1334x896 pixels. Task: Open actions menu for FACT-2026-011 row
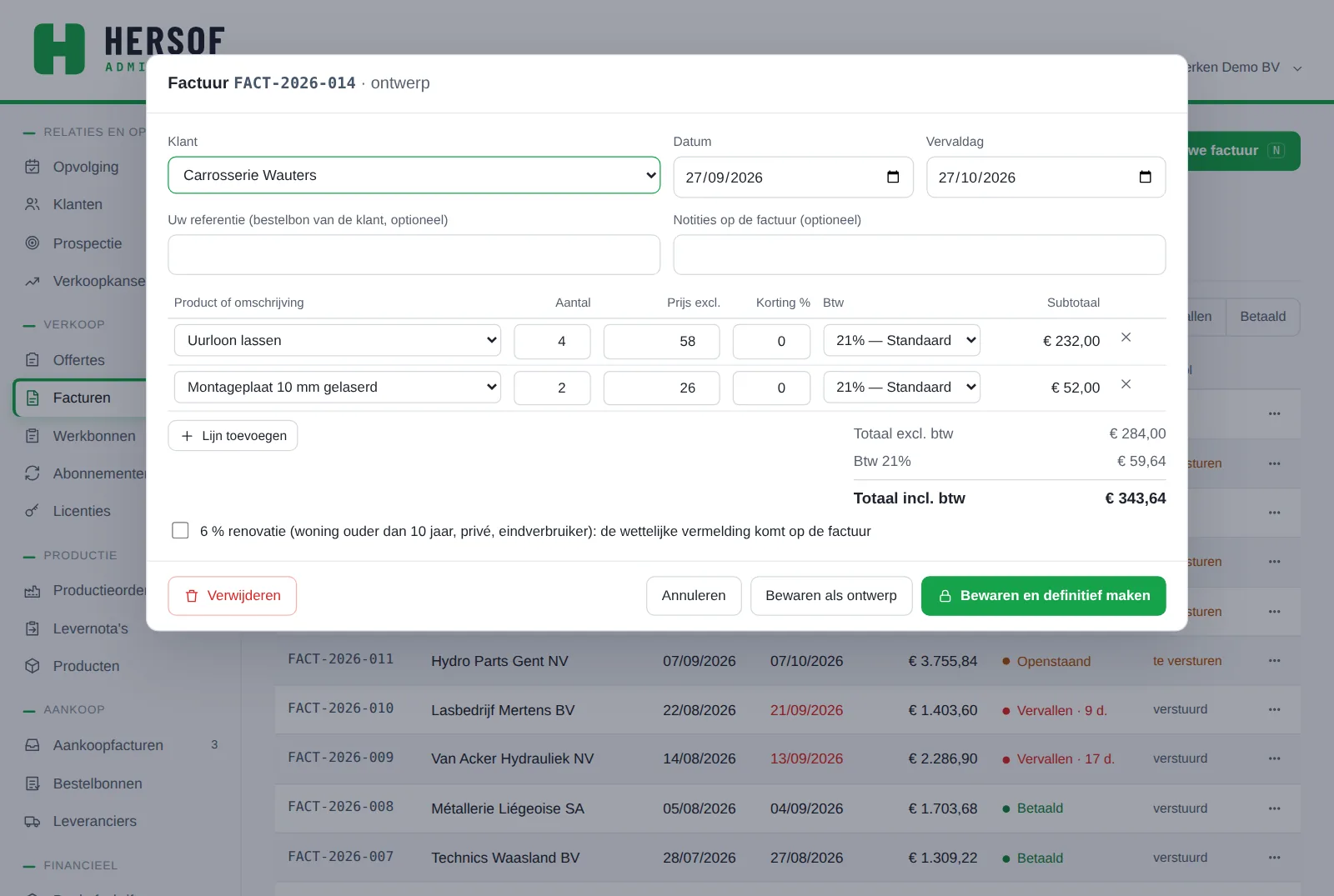click(1274, 661)
